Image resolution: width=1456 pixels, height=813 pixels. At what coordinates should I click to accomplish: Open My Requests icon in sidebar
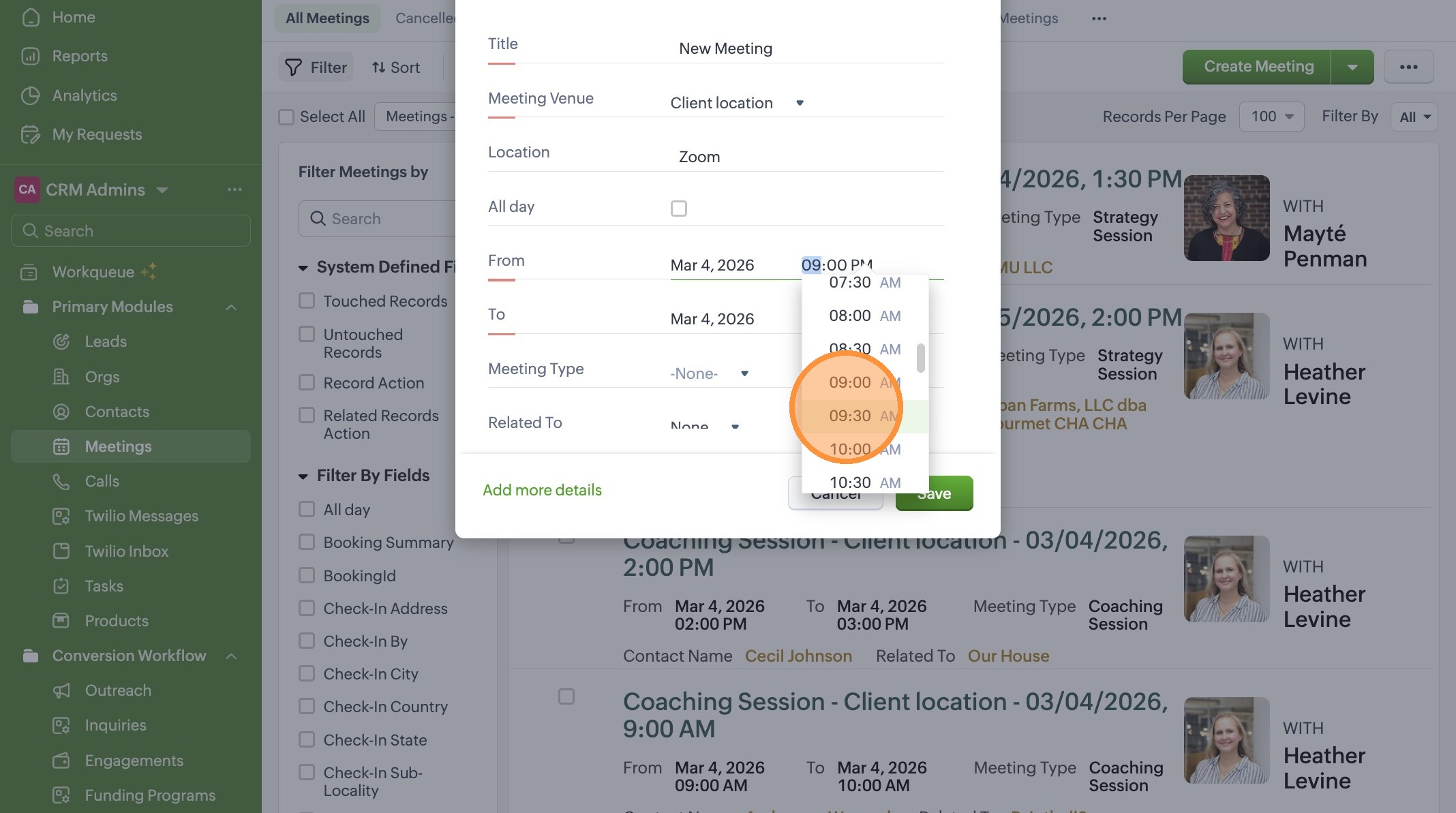(30, 134)
